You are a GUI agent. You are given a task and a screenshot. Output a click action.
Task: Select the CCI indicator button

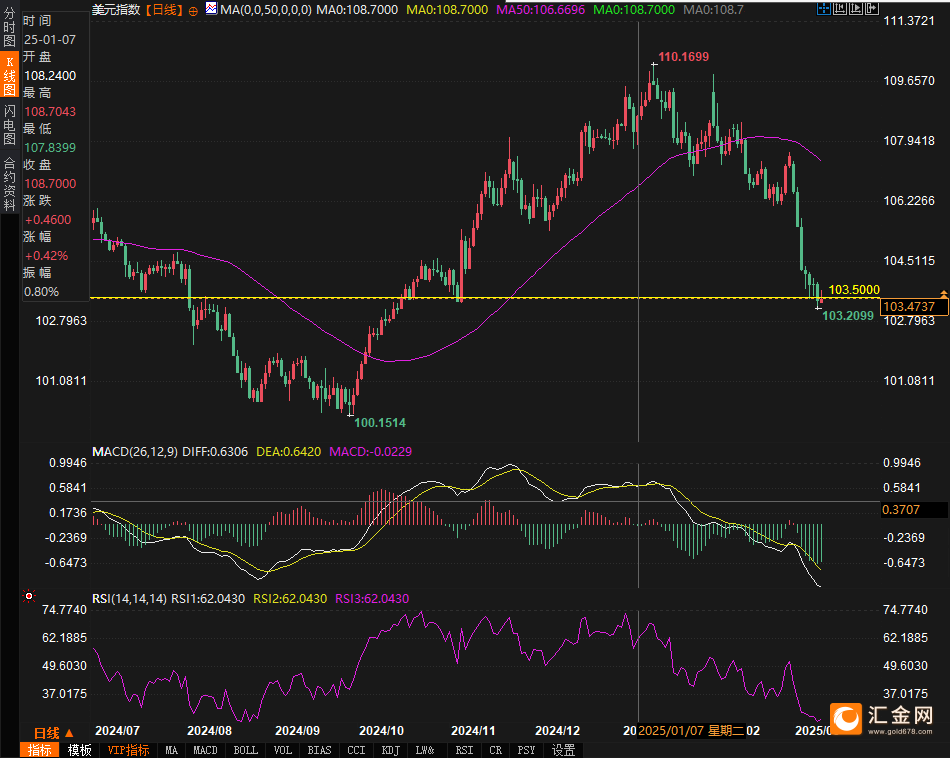356,750
